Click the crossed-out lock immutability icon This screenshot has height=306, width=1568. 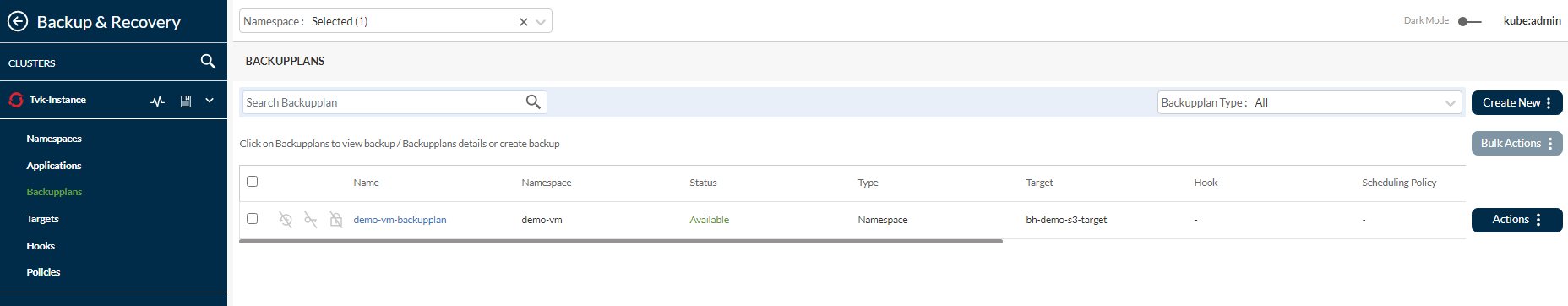click(x=336, y=220)
